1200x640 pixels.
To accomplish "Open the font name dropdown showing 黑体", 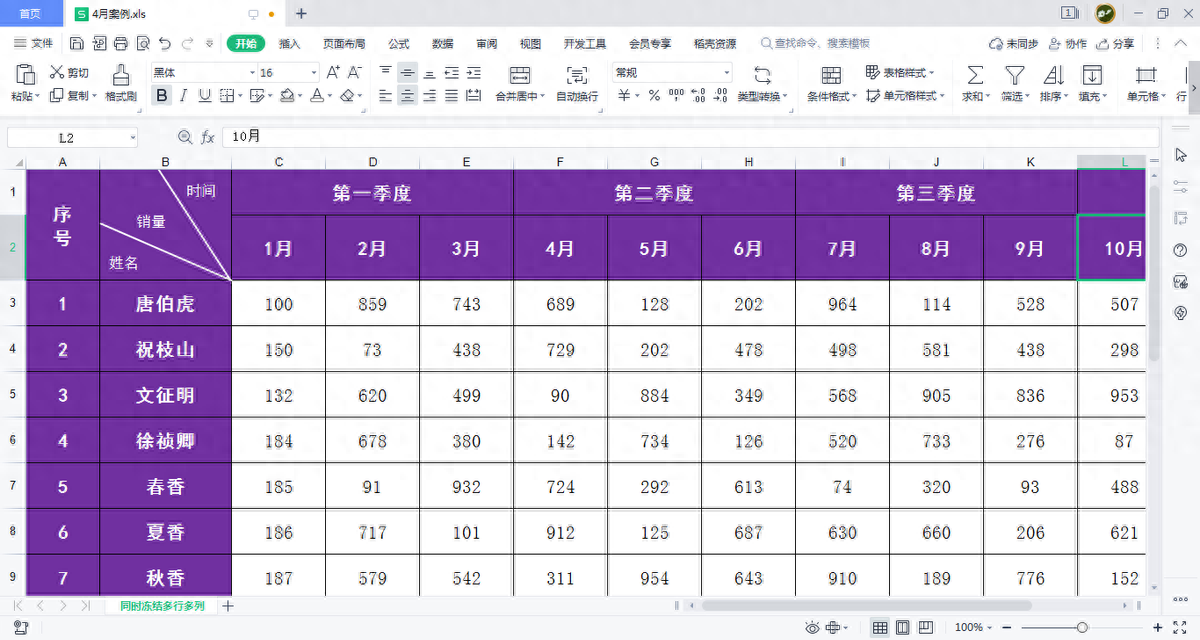I will 204,73.
